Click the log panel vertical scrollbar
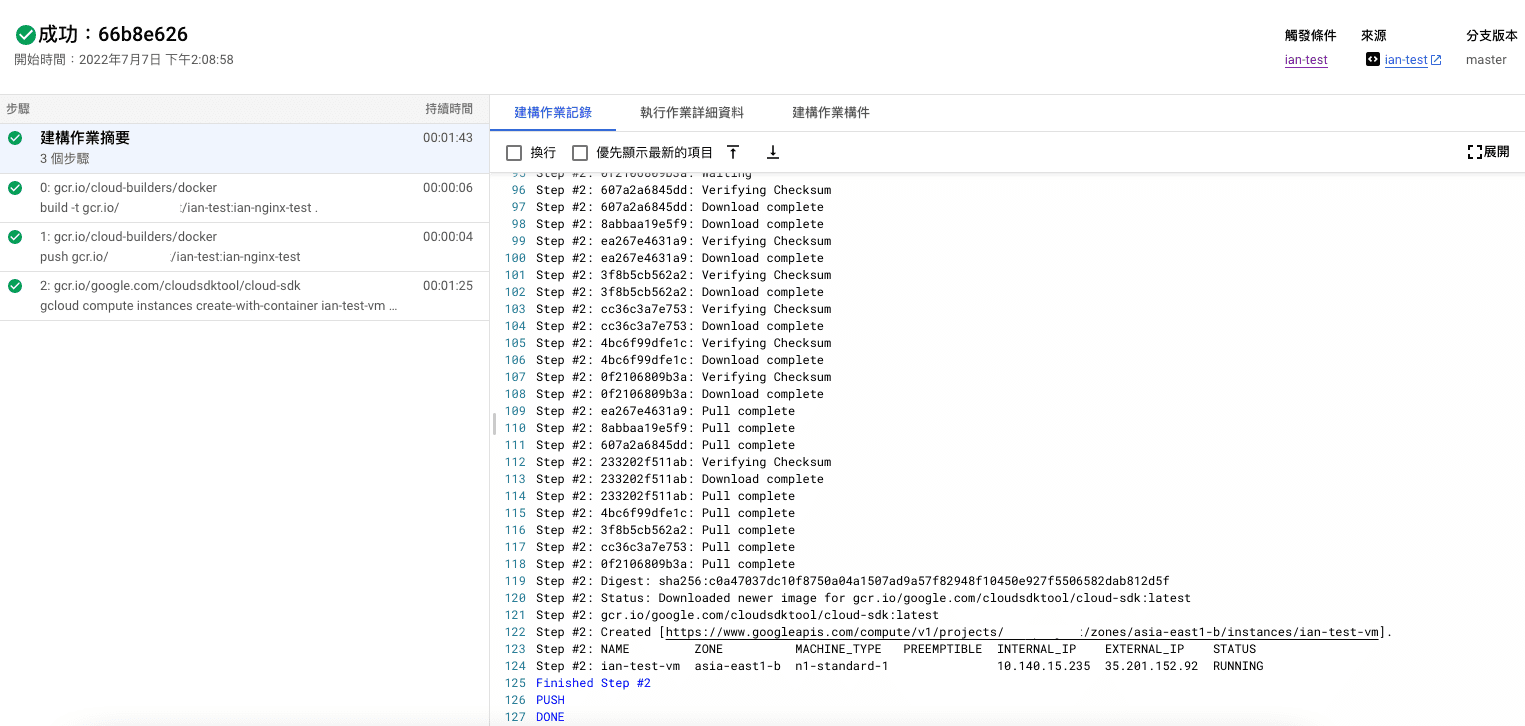1525x726 pixels. click(492, 424)
